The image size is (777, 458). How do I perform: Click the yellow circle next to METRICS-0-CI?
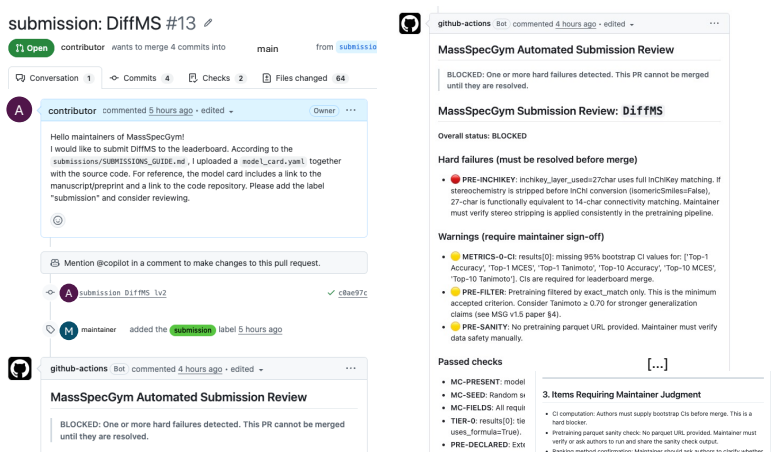(x=455, y=256)
